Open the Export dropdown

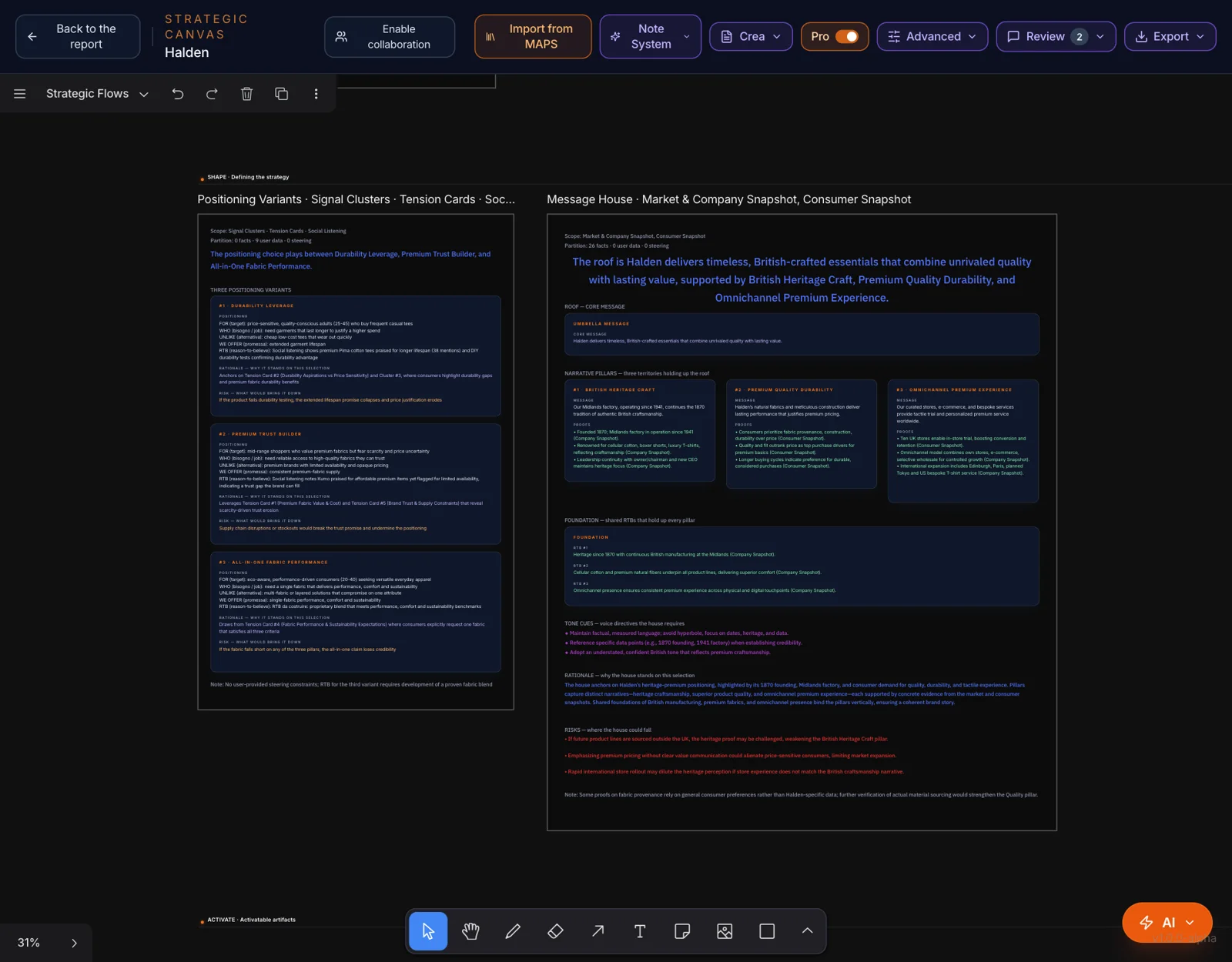click(1170, 36)
